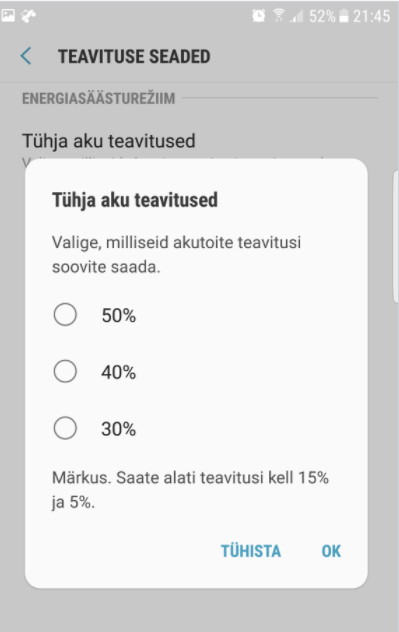The image size is (399, 632).
Task: Go back using the blue arrow
Action: click(x=26, y=56)
